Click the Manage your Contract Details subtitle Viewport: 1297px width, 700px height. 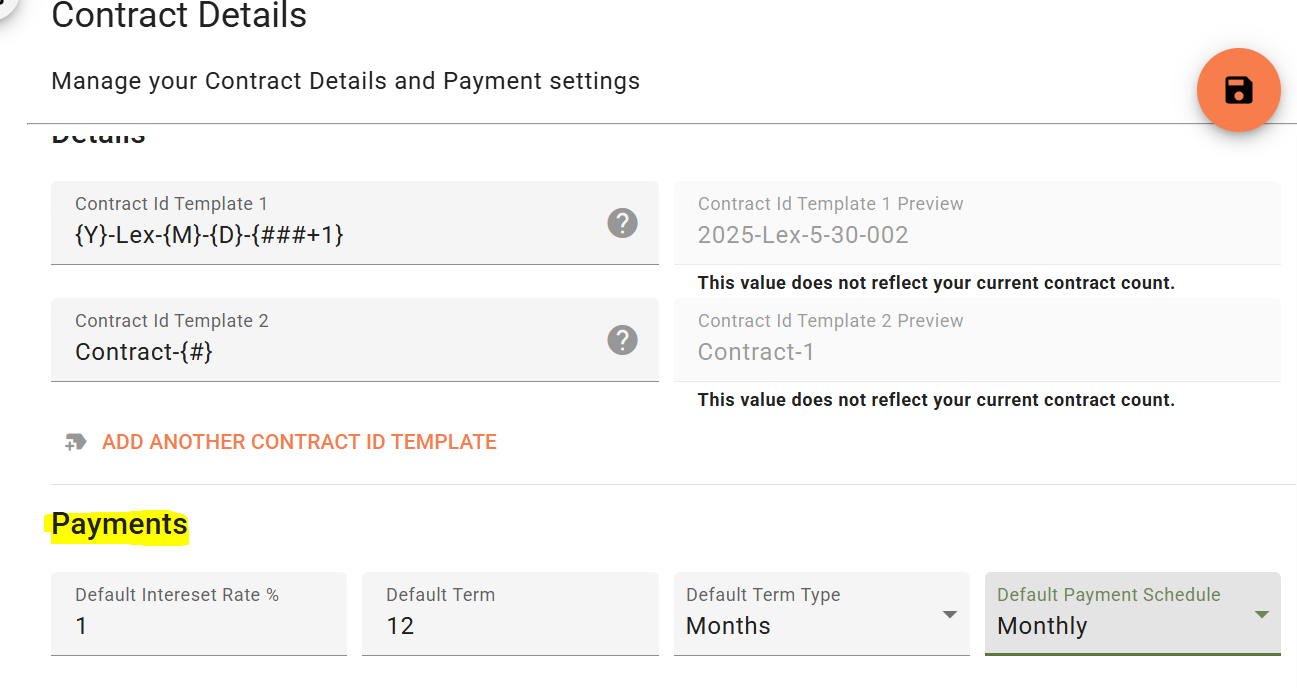(x=346, y=81)
